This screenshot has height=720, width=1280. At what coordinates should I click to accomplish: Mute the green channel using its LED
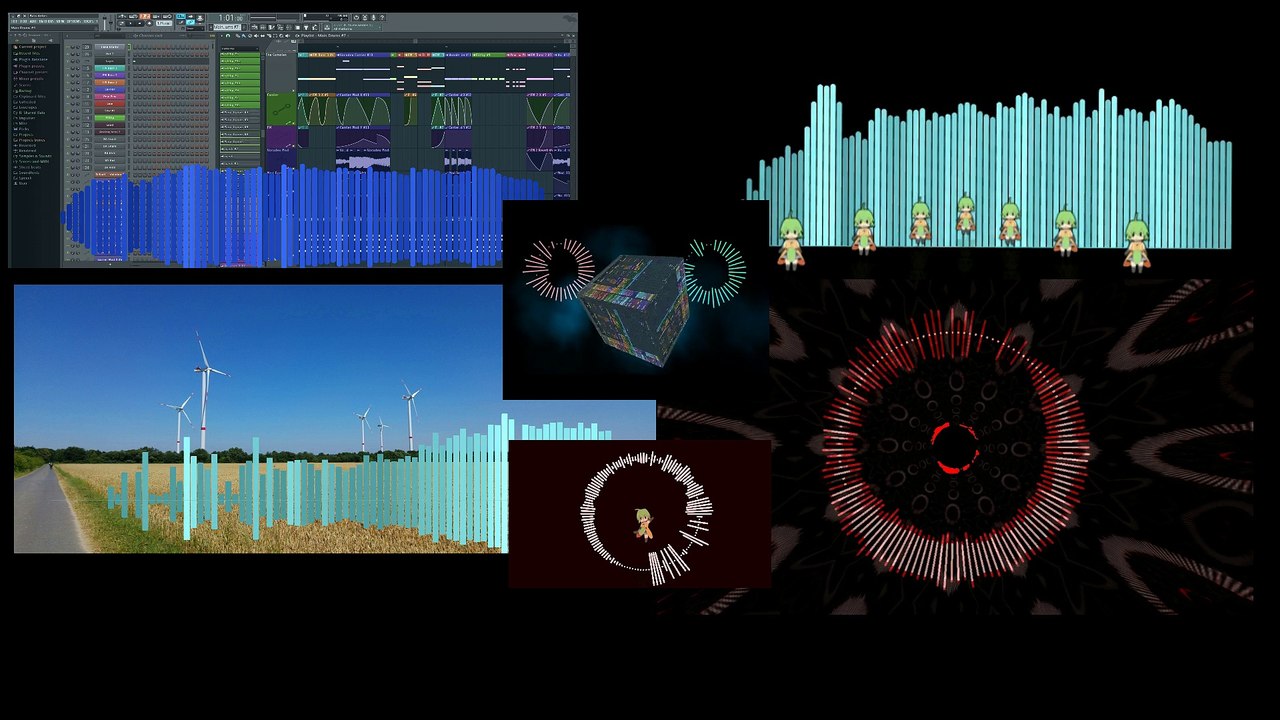68,118
